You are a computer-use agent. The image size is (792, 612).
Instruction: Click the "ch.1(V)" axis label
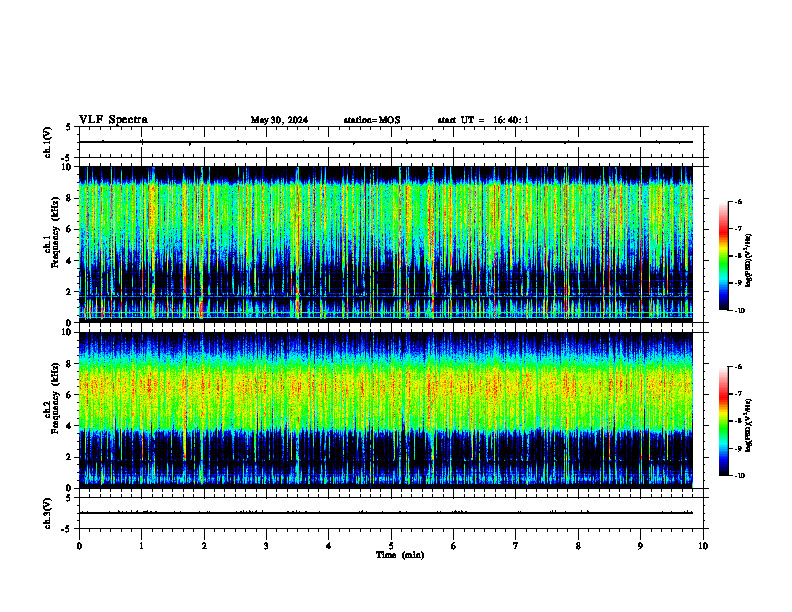[x=47, y=142]
